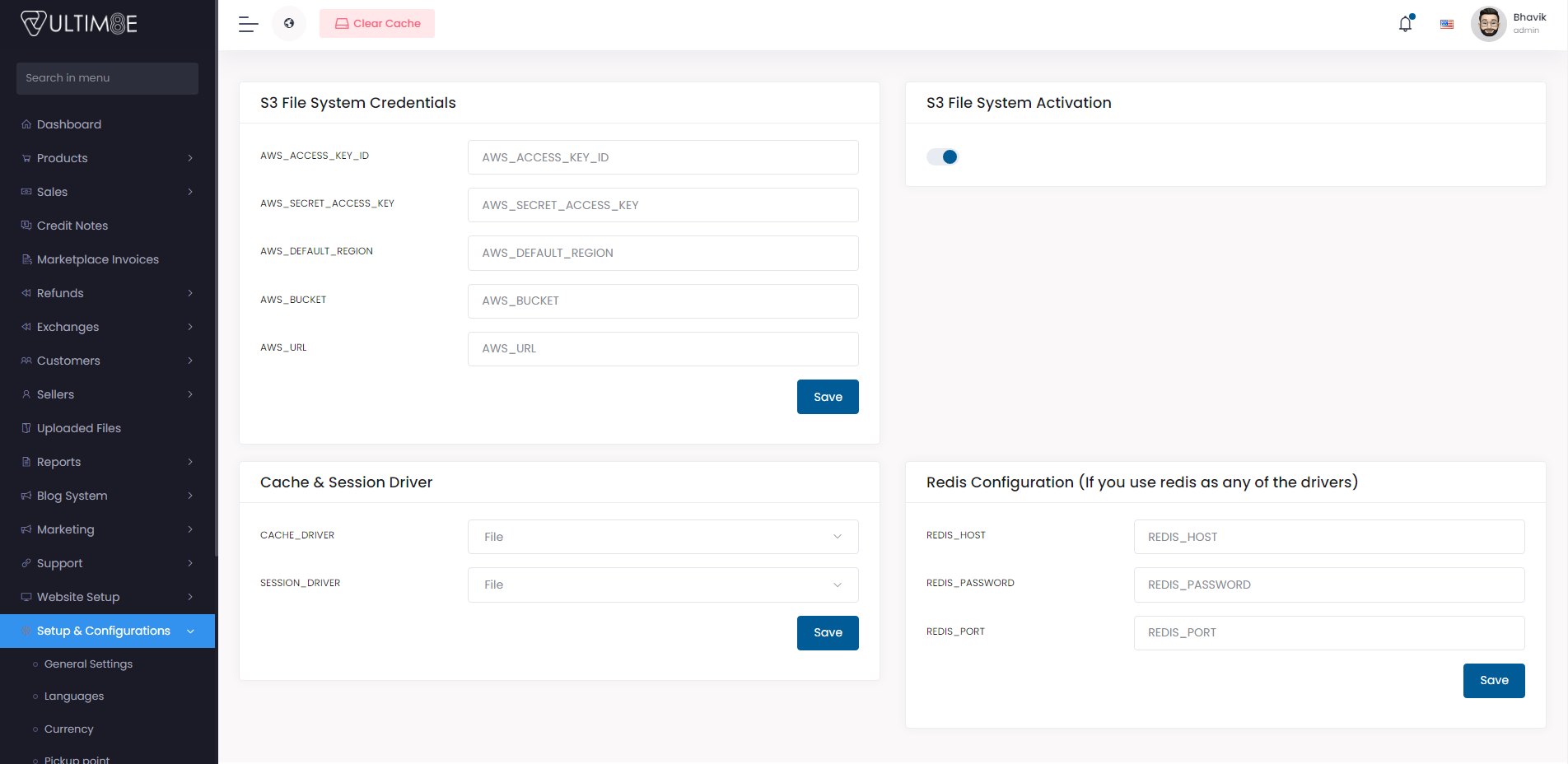Click the Dashboard sidebar icon

26,123
